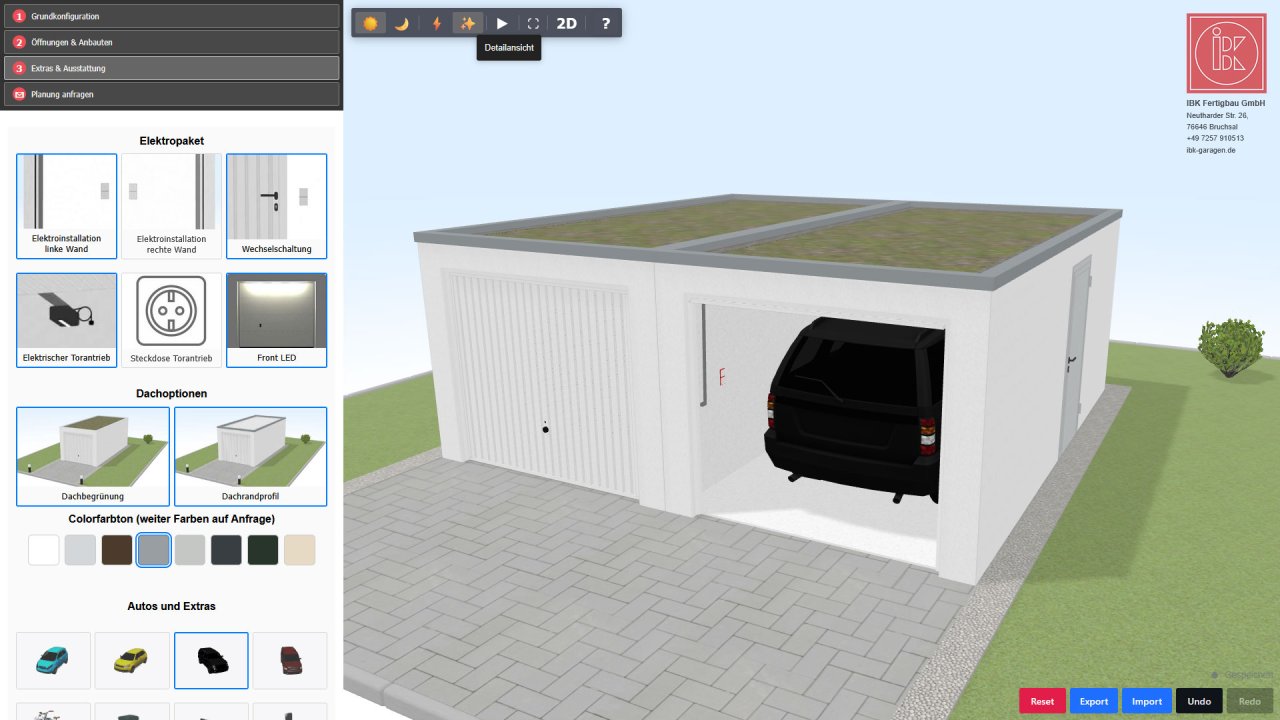Screen dimensions: 1280x720
Task: Click the Reset button
Action: coord(1042,701)
